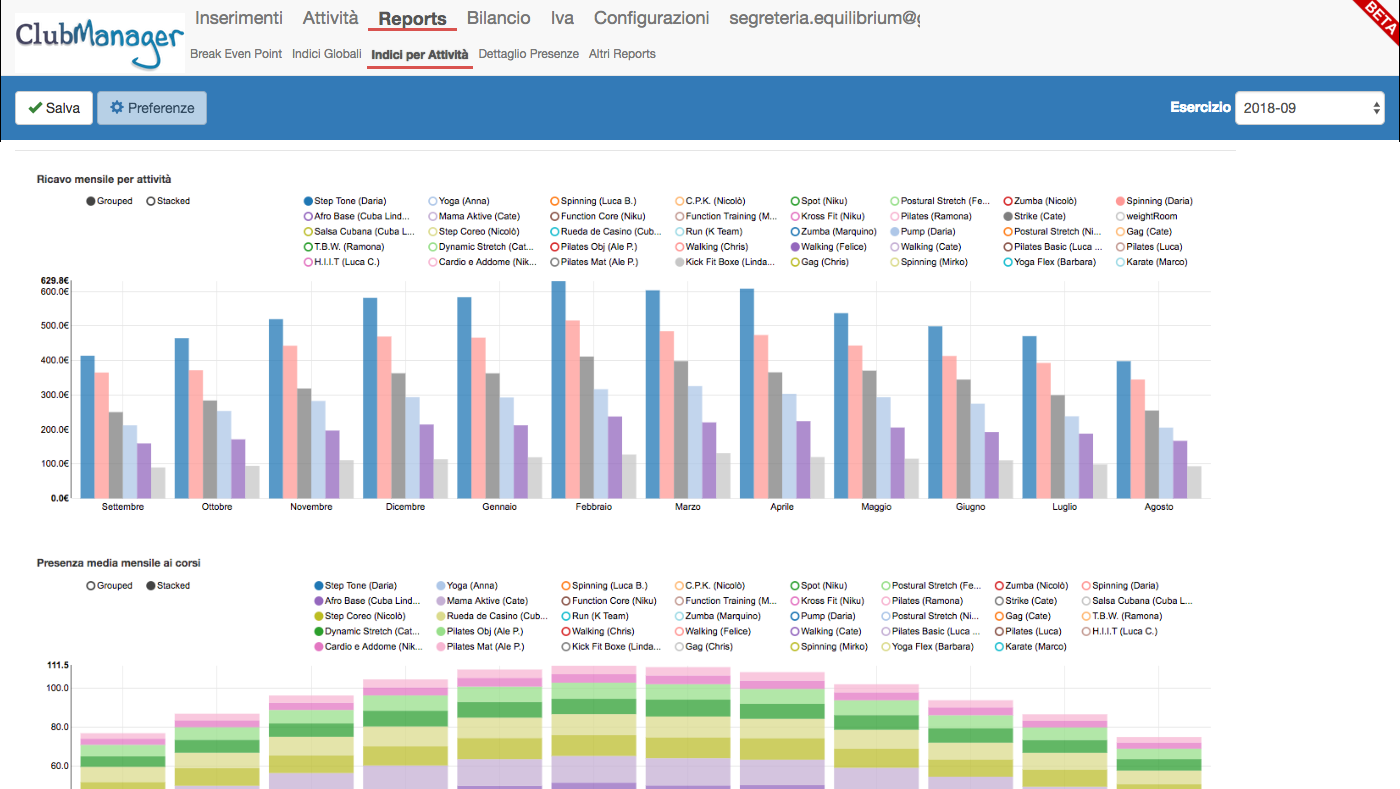Switch to Break Even Point tab

236,54
